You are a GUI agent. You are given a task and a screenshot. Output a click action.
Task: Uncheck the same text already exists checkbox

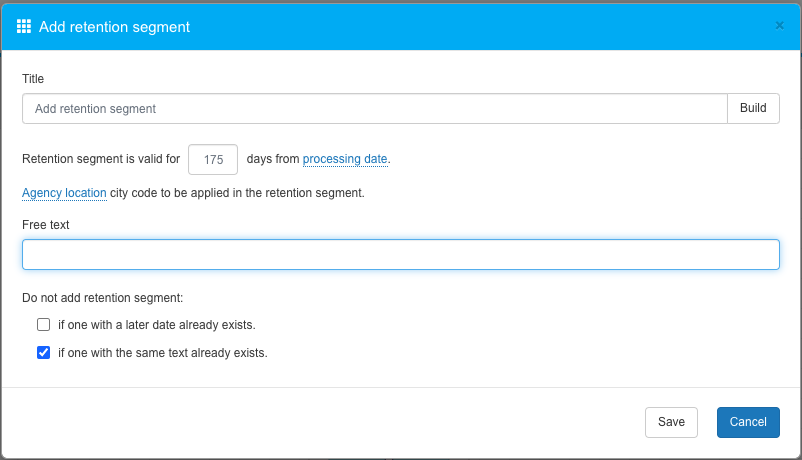click(43, 353)
